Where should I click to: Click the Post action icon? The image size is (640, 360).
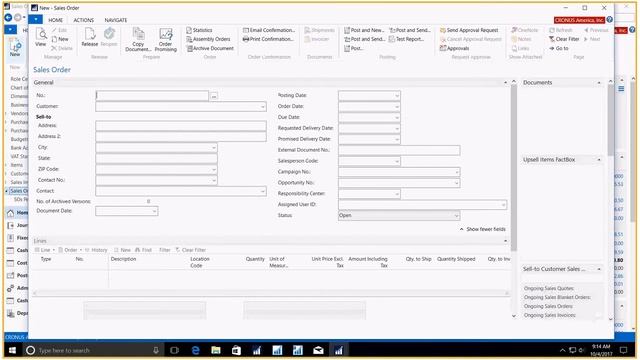click(x=353, y=48)
